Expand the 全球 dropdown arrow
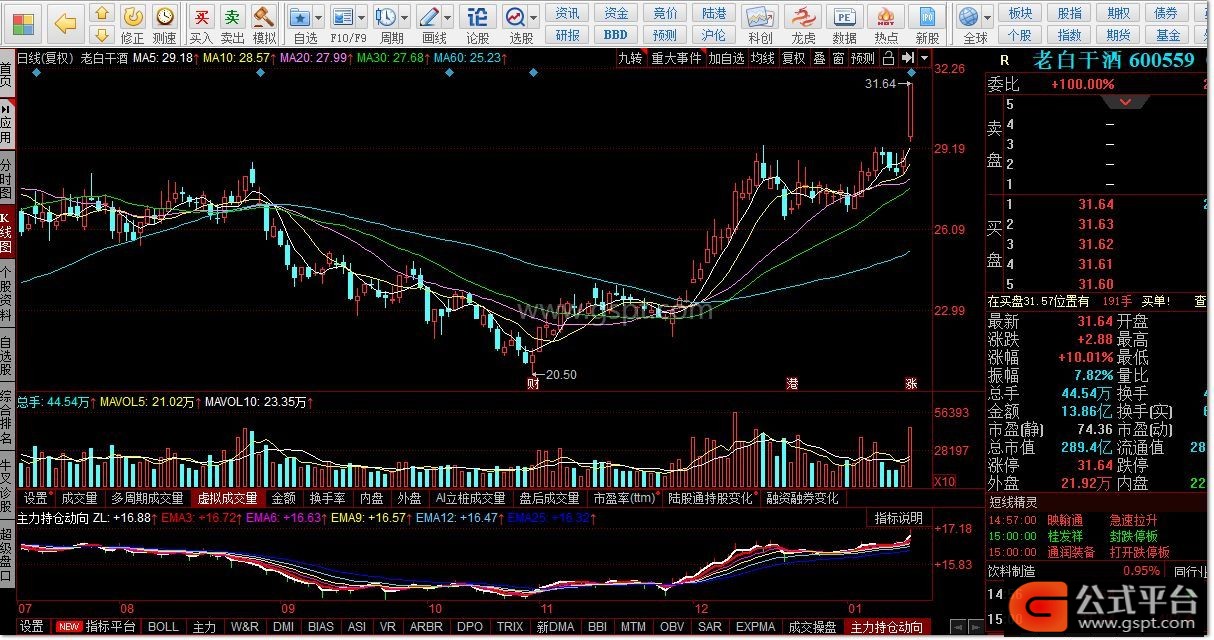This screenshot has width=1214, height=640. click(989, 18)
